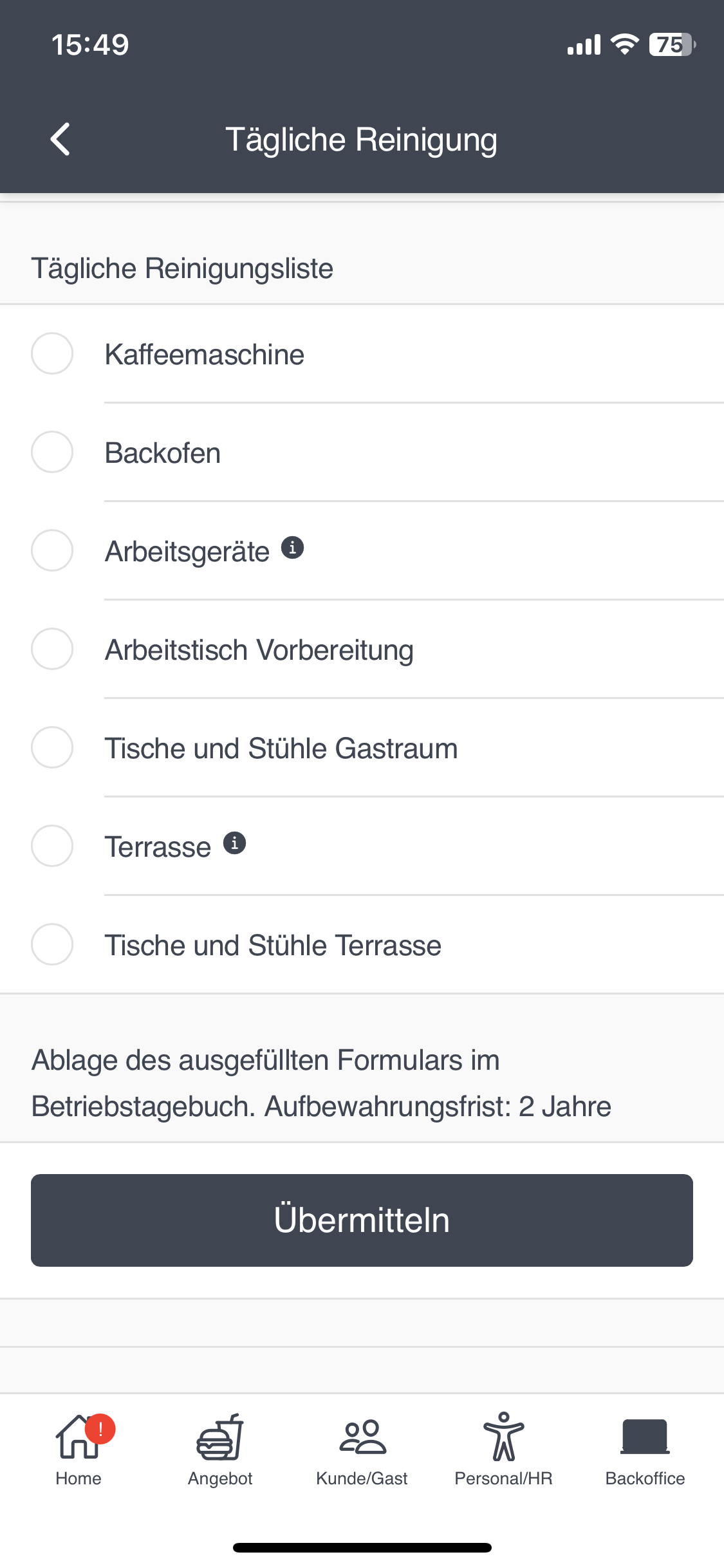Viewport: 724px width, 1568px height.
Task: Check the Backofen checkbox
Action: tap(52, 452)
